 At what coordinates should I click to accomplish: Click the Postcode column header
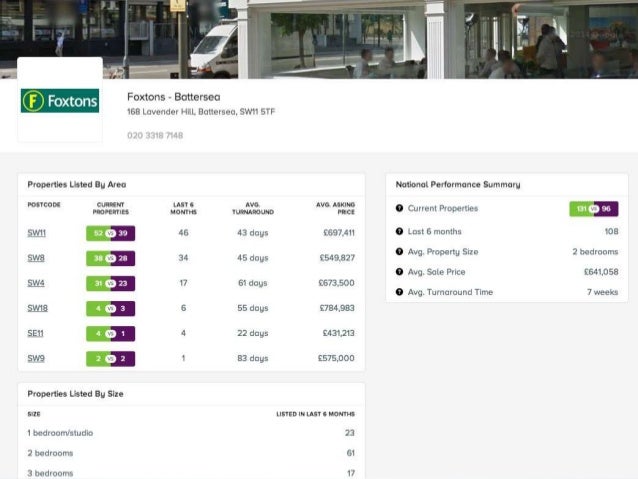click(x=44, y=205)
